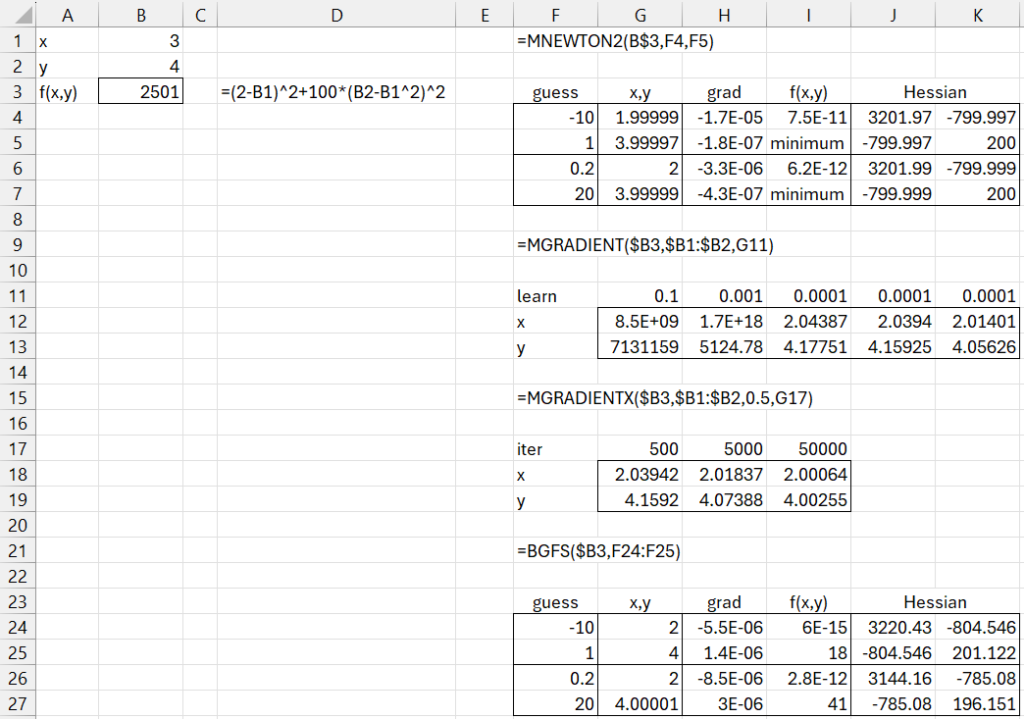Image resolution: width=1024 pixels, height=719 pixels.
Task: Select the Rosenbrock formula cell in column D
Action: [x=336, y=91]
